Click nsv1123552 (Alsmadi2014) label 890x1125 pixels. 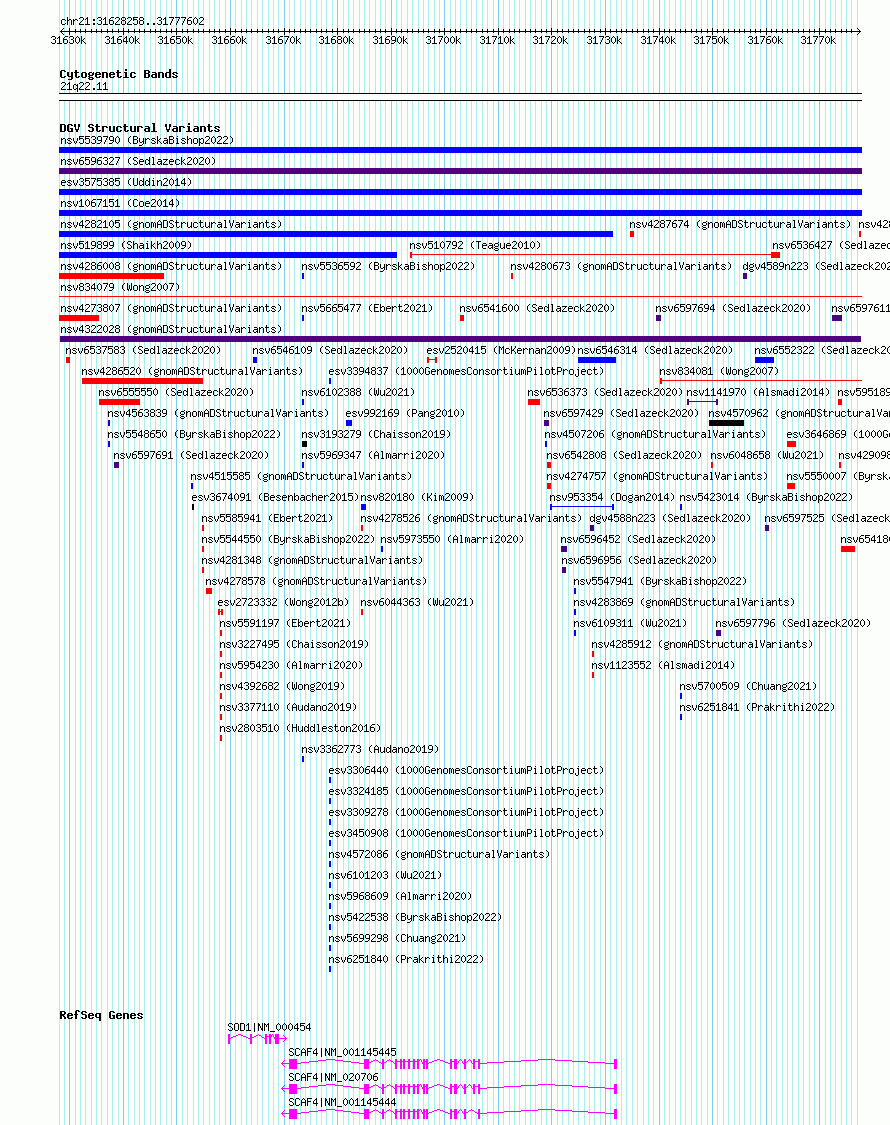pos(663,666)
